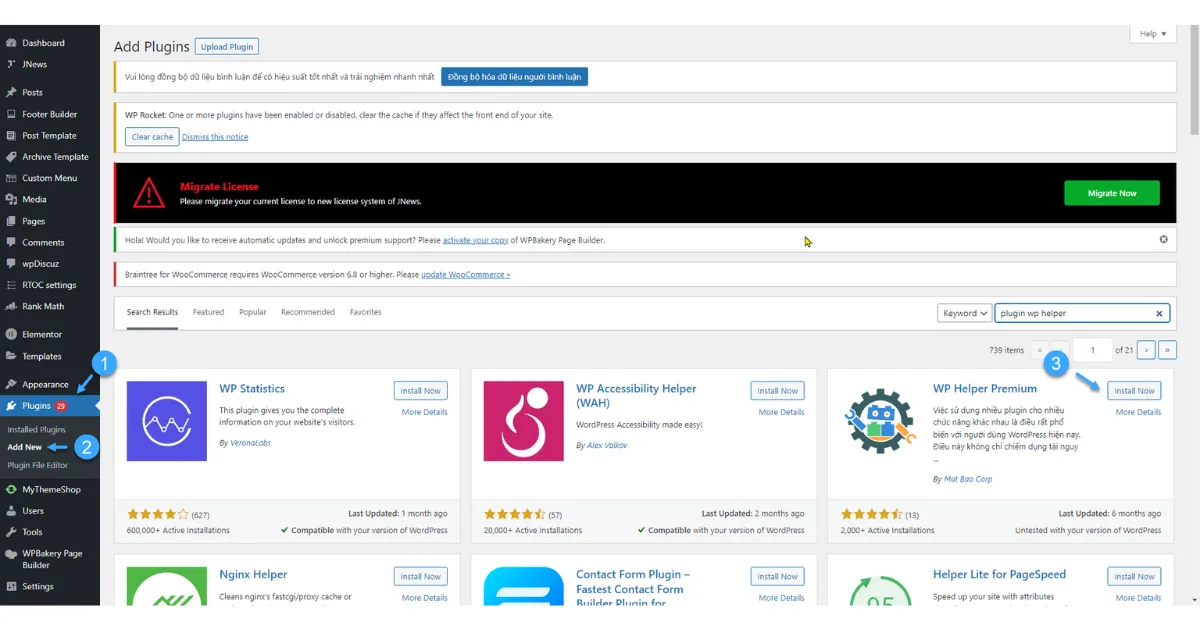
Task: Click the Footer Builder sidebar icon
Action: [11, 114]
